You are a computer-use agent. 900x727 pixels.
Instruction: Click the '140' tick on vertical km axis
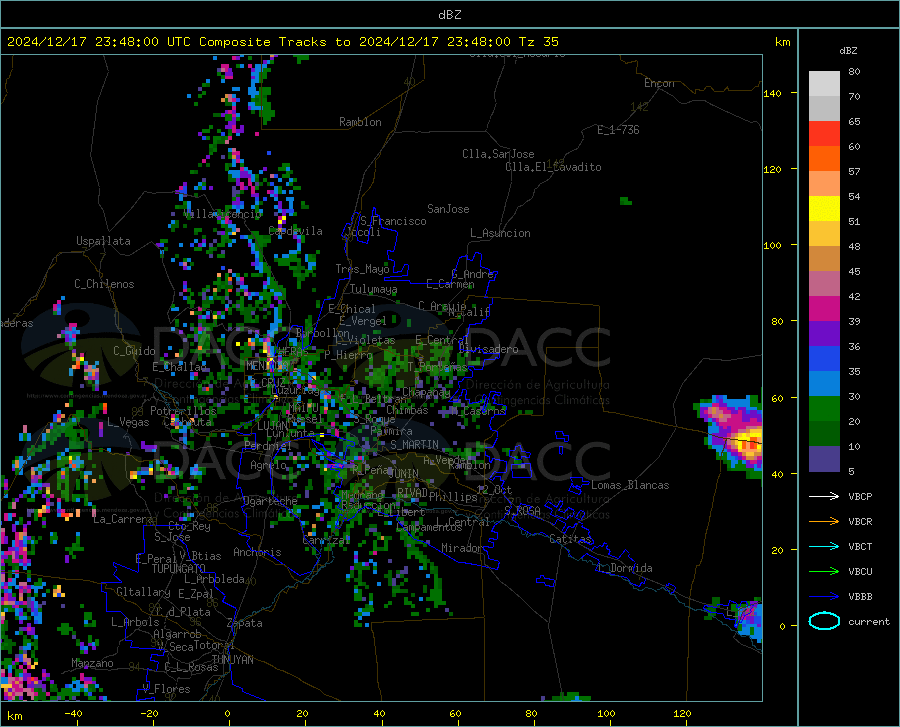coord(772,93)
